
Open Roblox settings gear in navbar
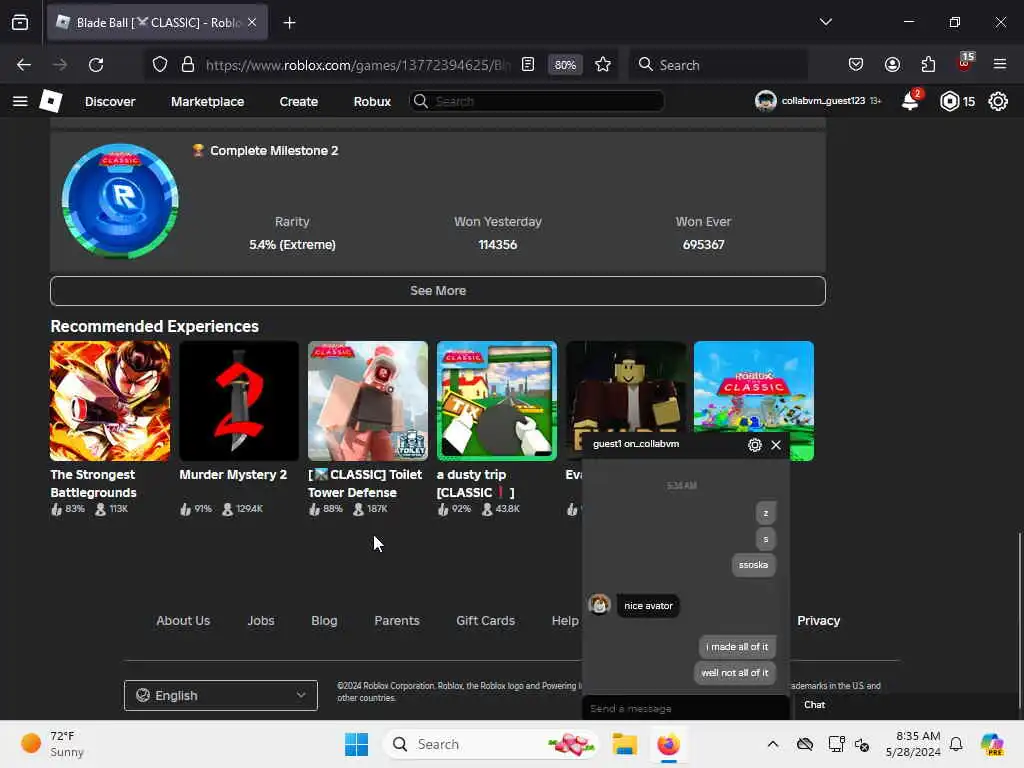998,101
